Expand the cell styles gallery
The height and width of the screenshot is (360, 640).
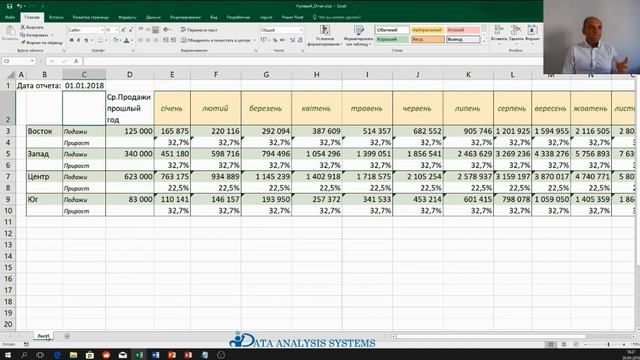(x=484, y=41)
